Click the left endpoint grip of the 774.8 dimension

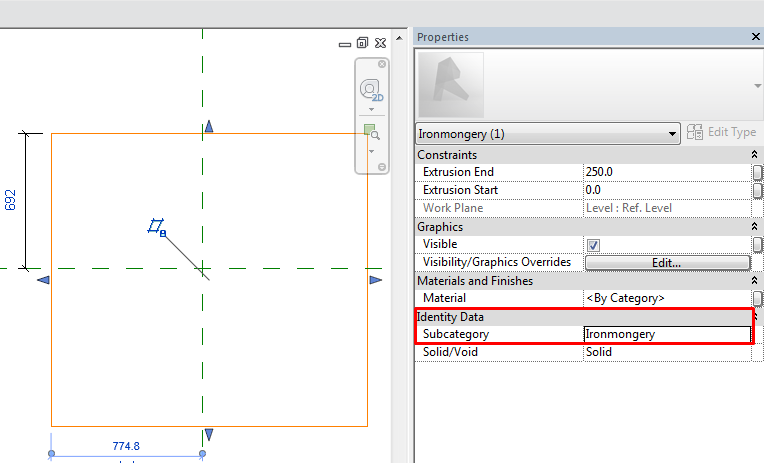tap(51, 454)
